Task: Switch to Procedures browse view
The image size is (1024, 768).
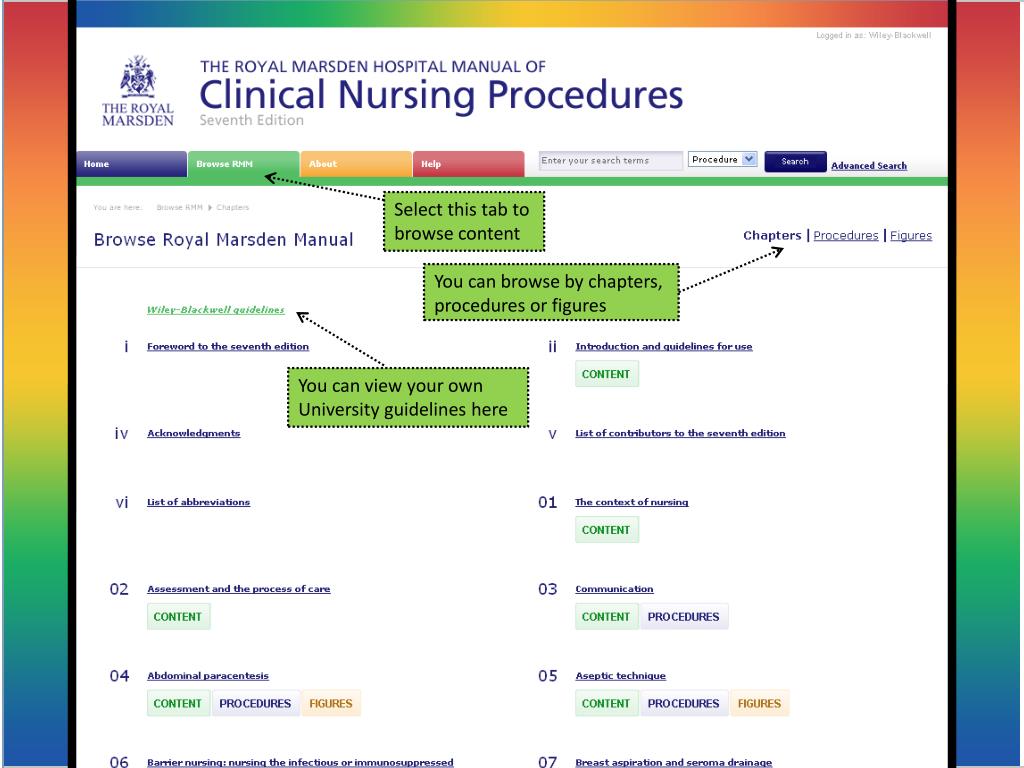Action: 846,235
